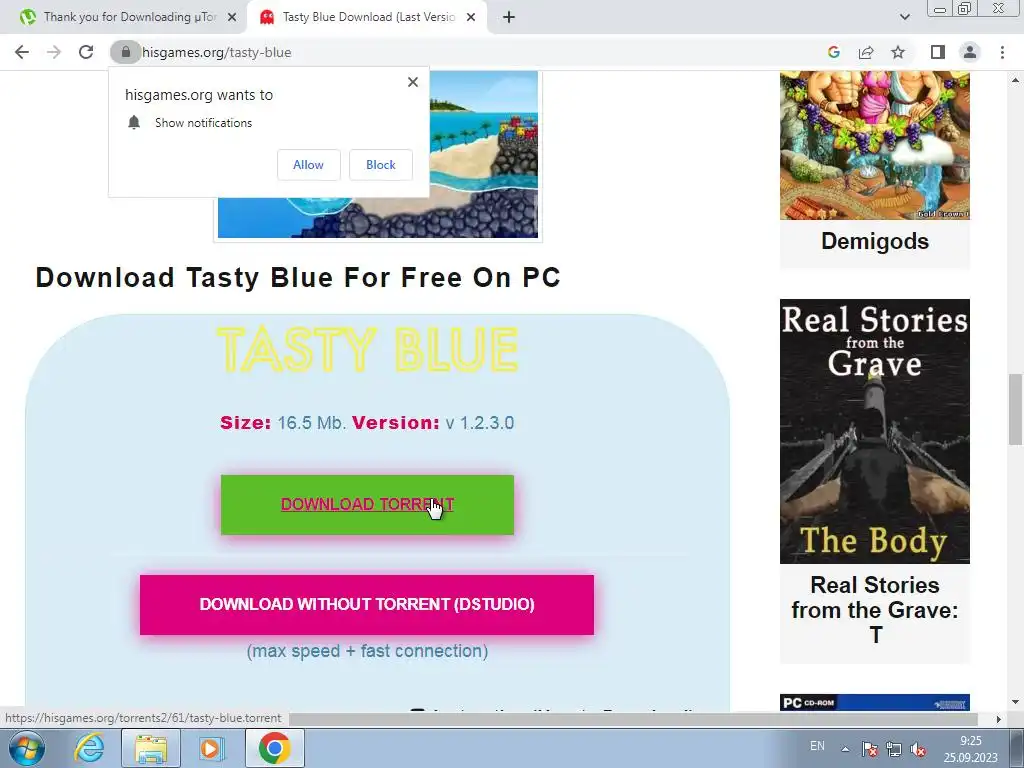Click the max speed + fast connection text
Image resolution: width=1024 pixels, height=768 pixels.
(367, 651)
